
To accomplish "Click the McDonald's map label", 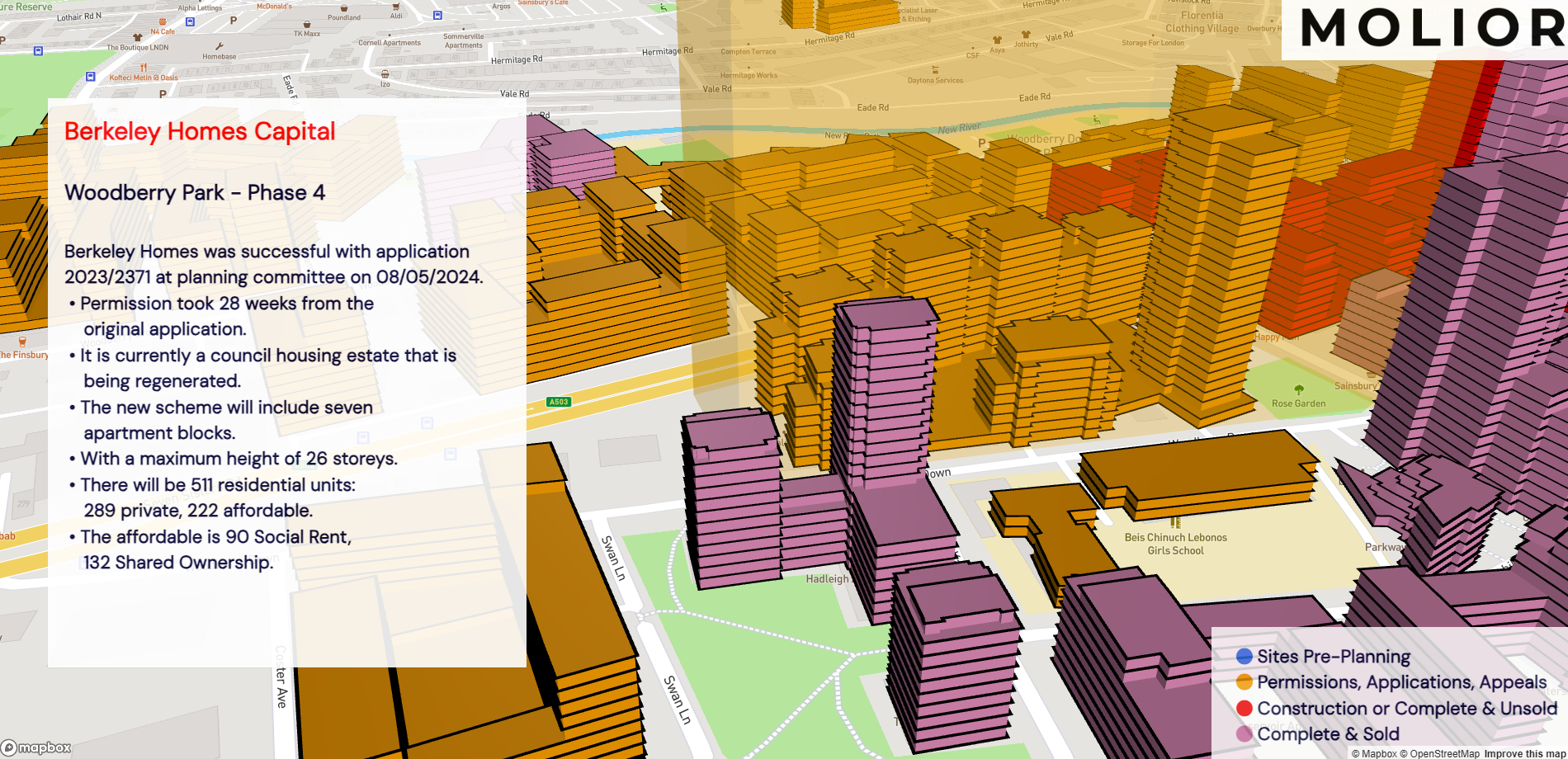I will click(x=274, y=6).
